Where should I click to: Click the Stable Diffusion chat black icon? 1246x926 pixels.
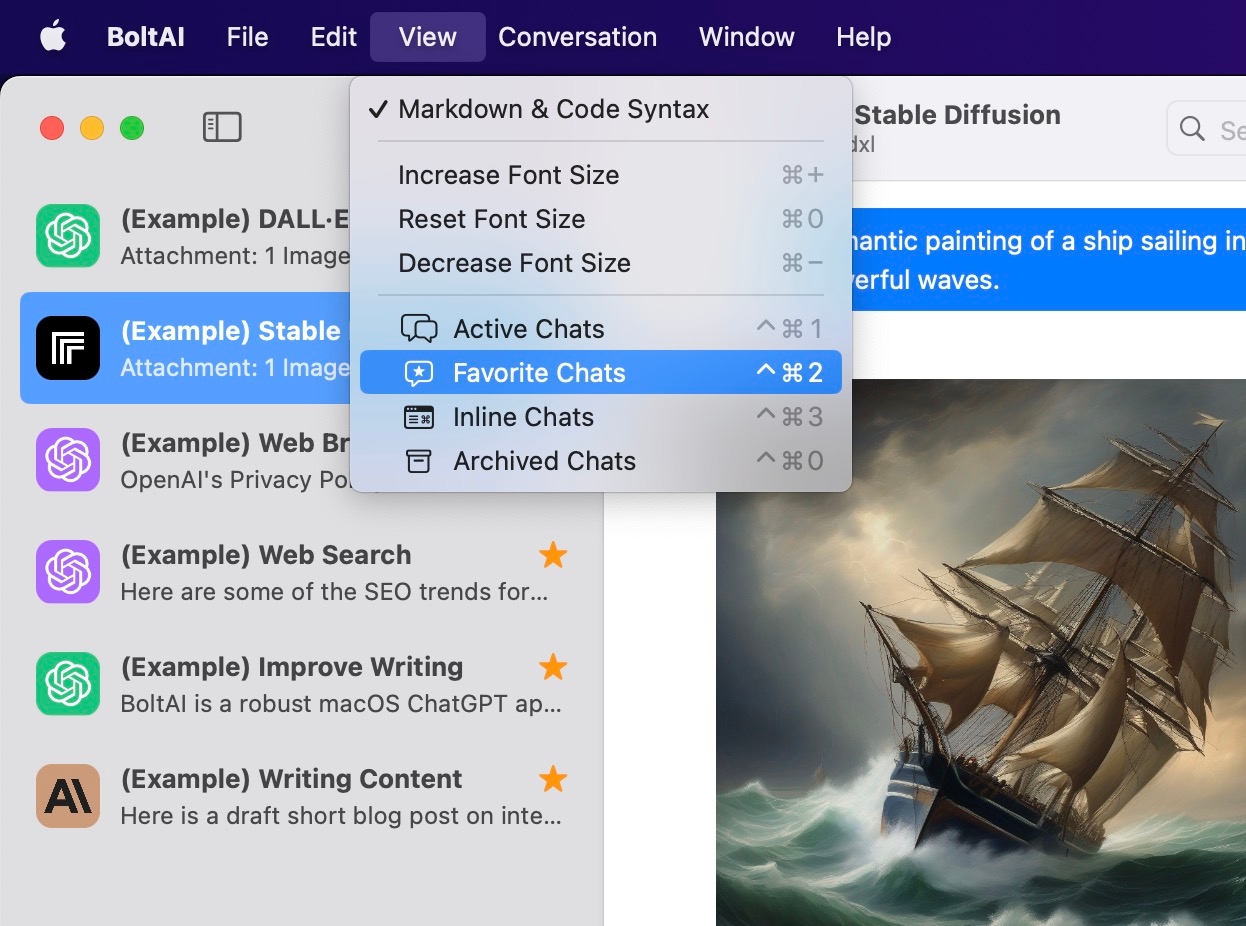click(x=68, y=348)
